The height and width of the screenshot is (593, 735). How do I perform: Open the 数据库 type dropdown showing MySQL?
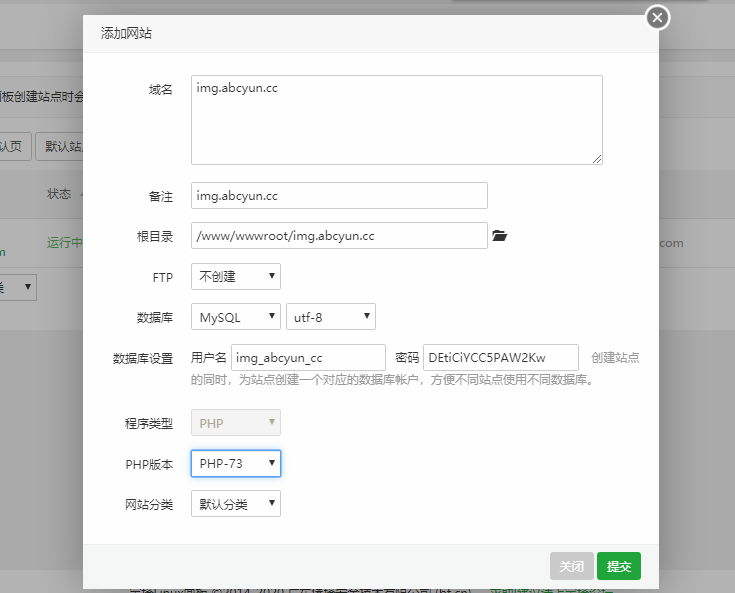click(236, 317)
